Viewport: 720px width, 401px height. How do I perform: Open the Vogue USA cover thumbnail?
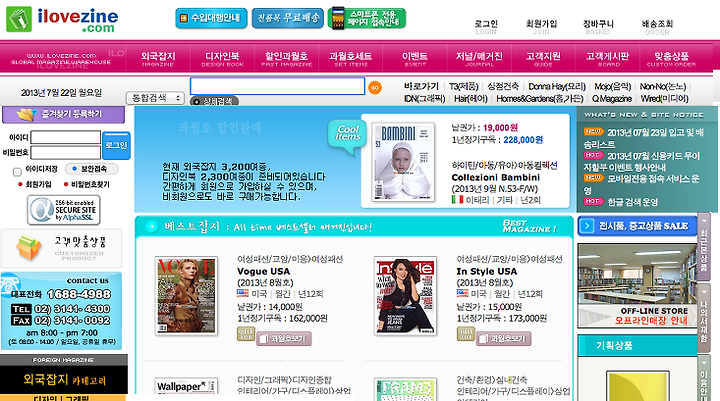click(186, 296)
